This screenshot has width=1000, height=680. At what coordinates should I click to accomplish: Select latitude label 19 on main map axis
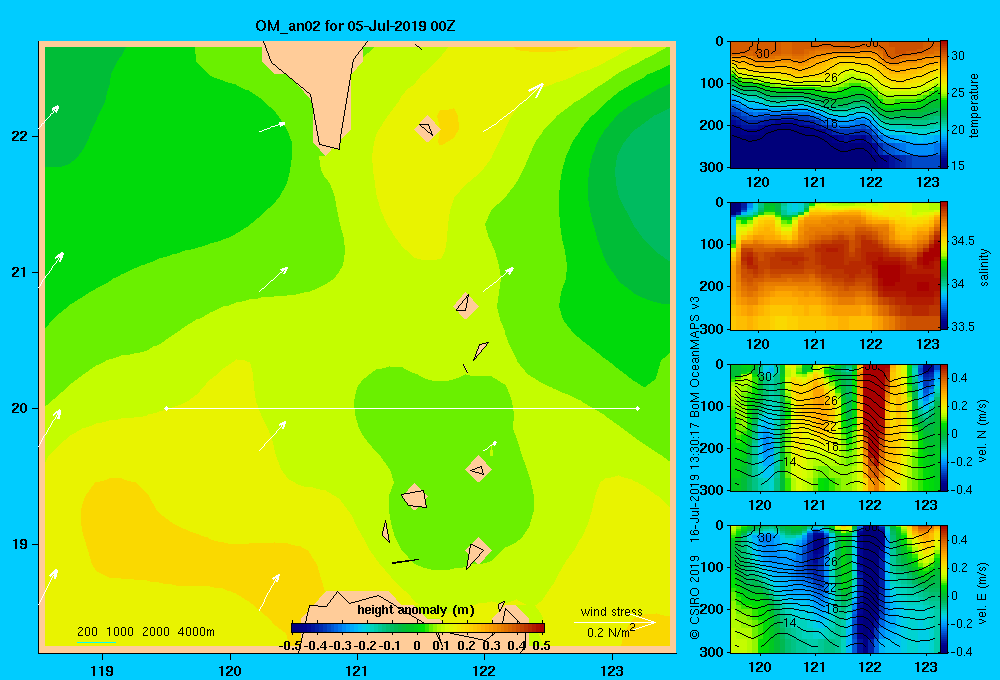tap(20, 544)
